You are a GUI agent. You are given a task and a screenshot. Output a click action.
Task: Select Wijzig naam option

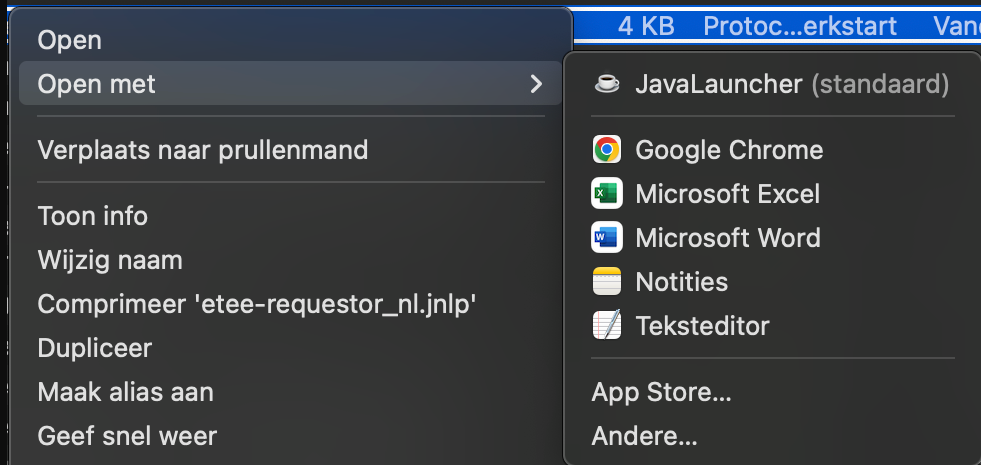point(110,261)
